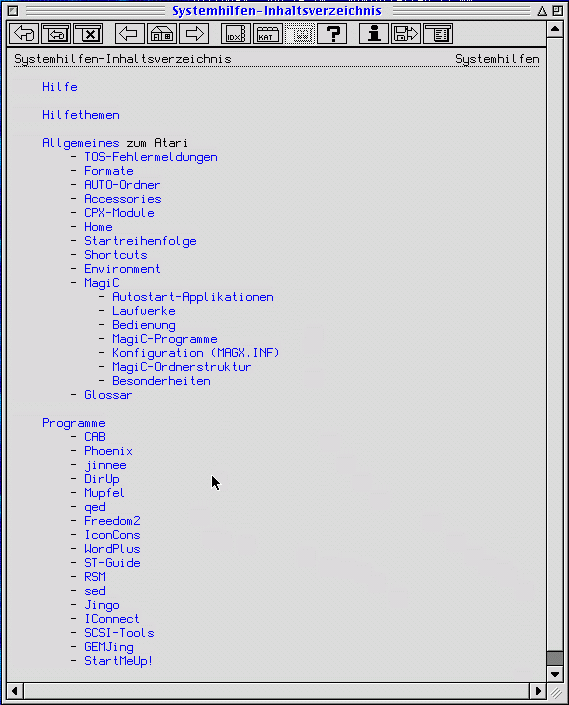569x705 pixels.
Task: Click the horizontal scrollbar left arrow
Action: 15,691
